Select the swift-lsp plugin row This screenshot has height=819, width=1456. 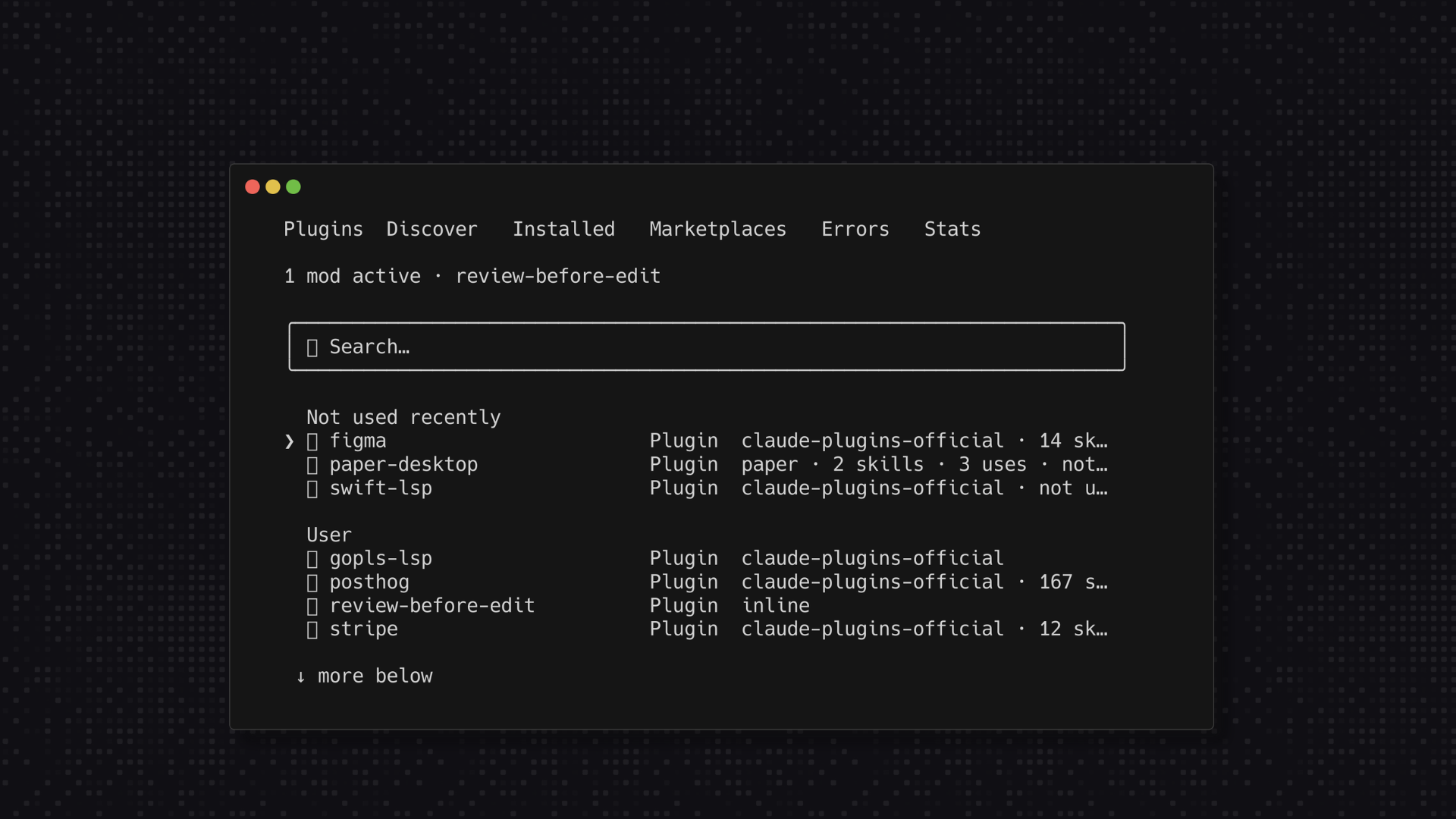click(696, 488)
